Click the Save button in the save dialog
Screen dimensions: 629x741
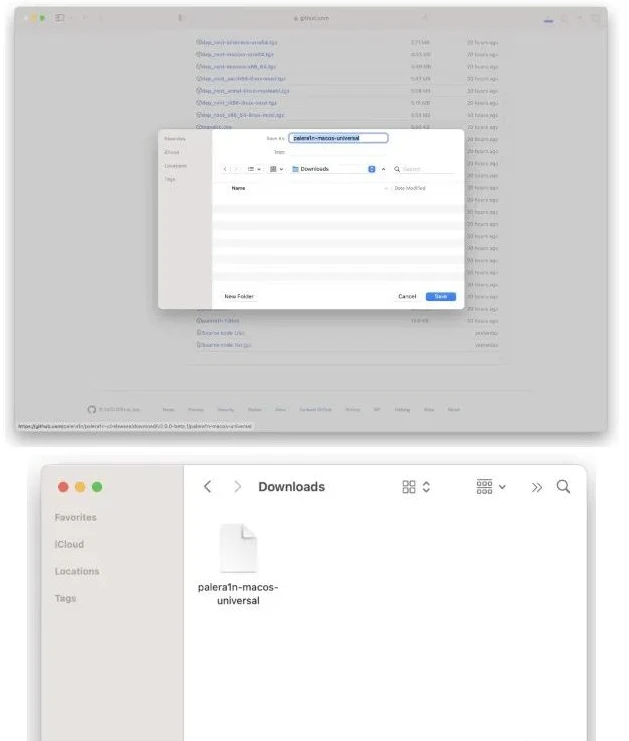click(440, 296)
